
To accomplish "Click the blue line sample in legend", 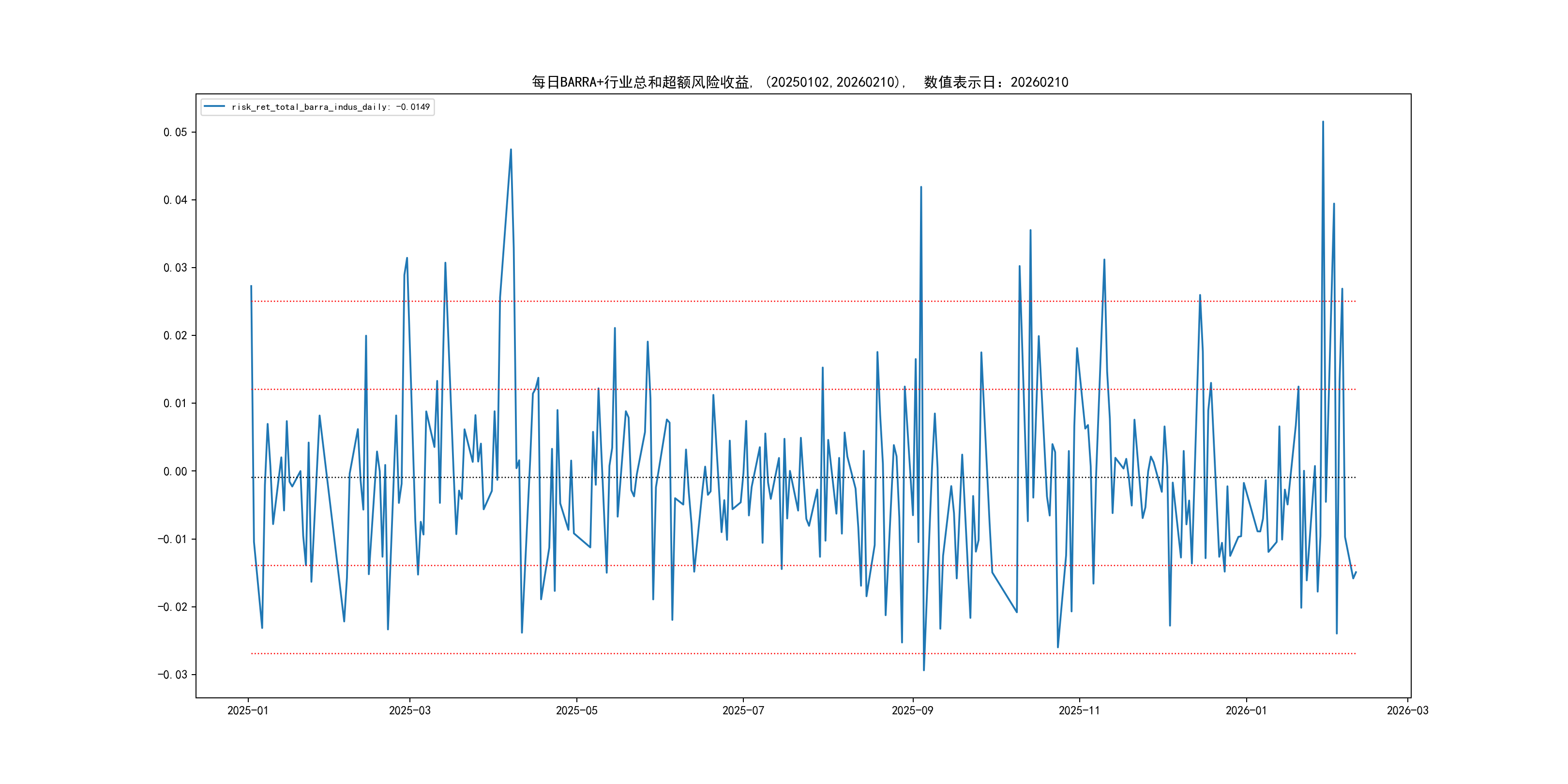I will (214, 106).
